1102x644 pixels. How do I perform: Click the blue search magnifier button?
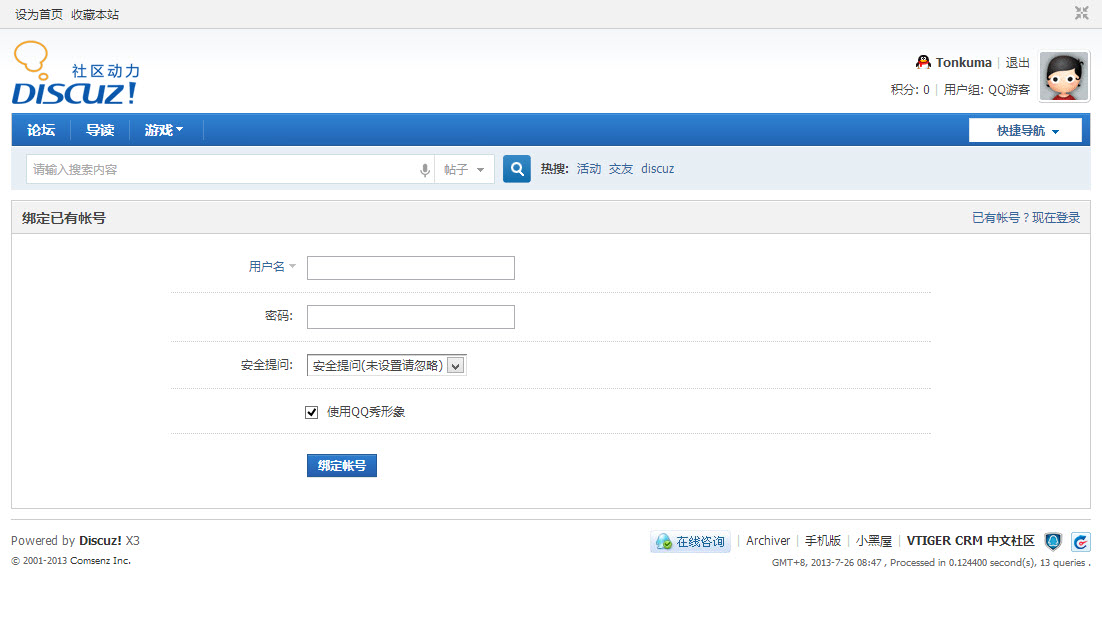pos(517,169)
